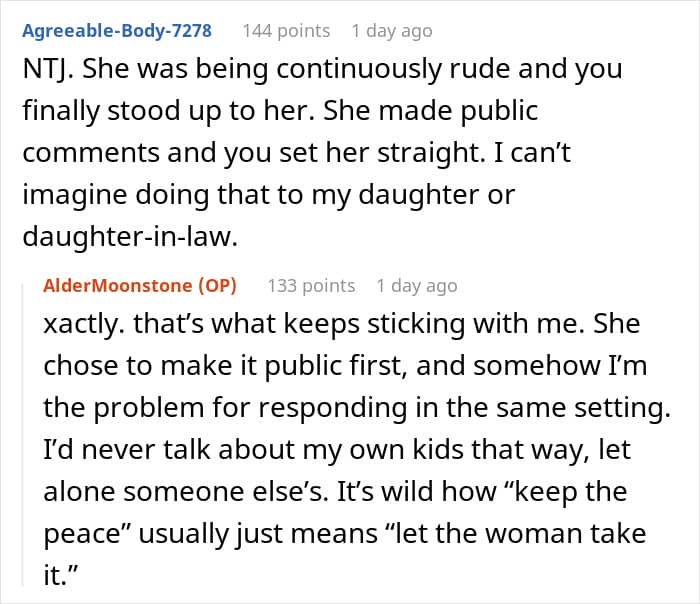Click the timestamp on AlderMoonstone's reply
Image resolution: width=700 pixels, height=604 pixels.
point(416,286)
